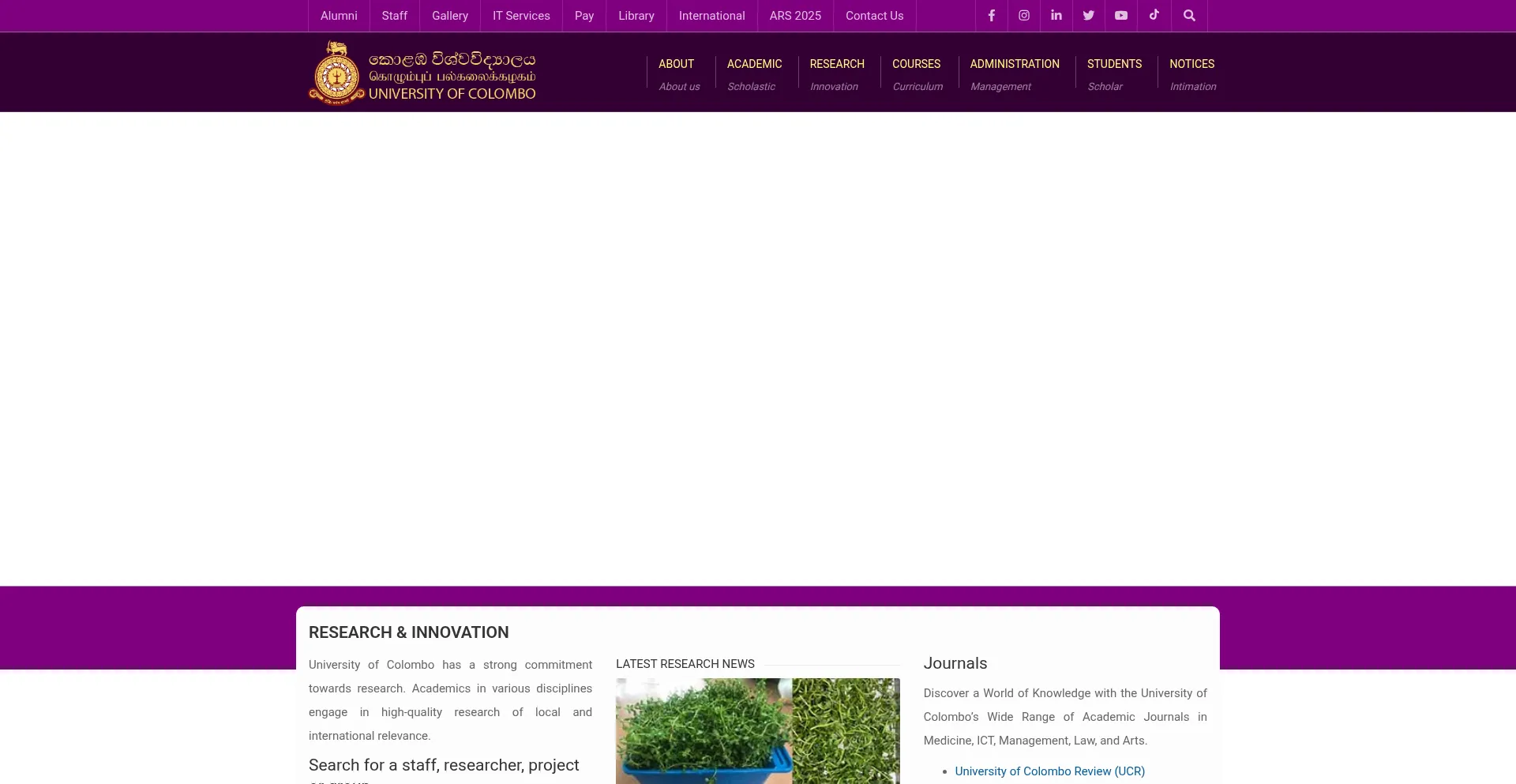Open the Twitter bird icon
The height and width of the screenshot is (784, 1516).
tap(1088, 16)
